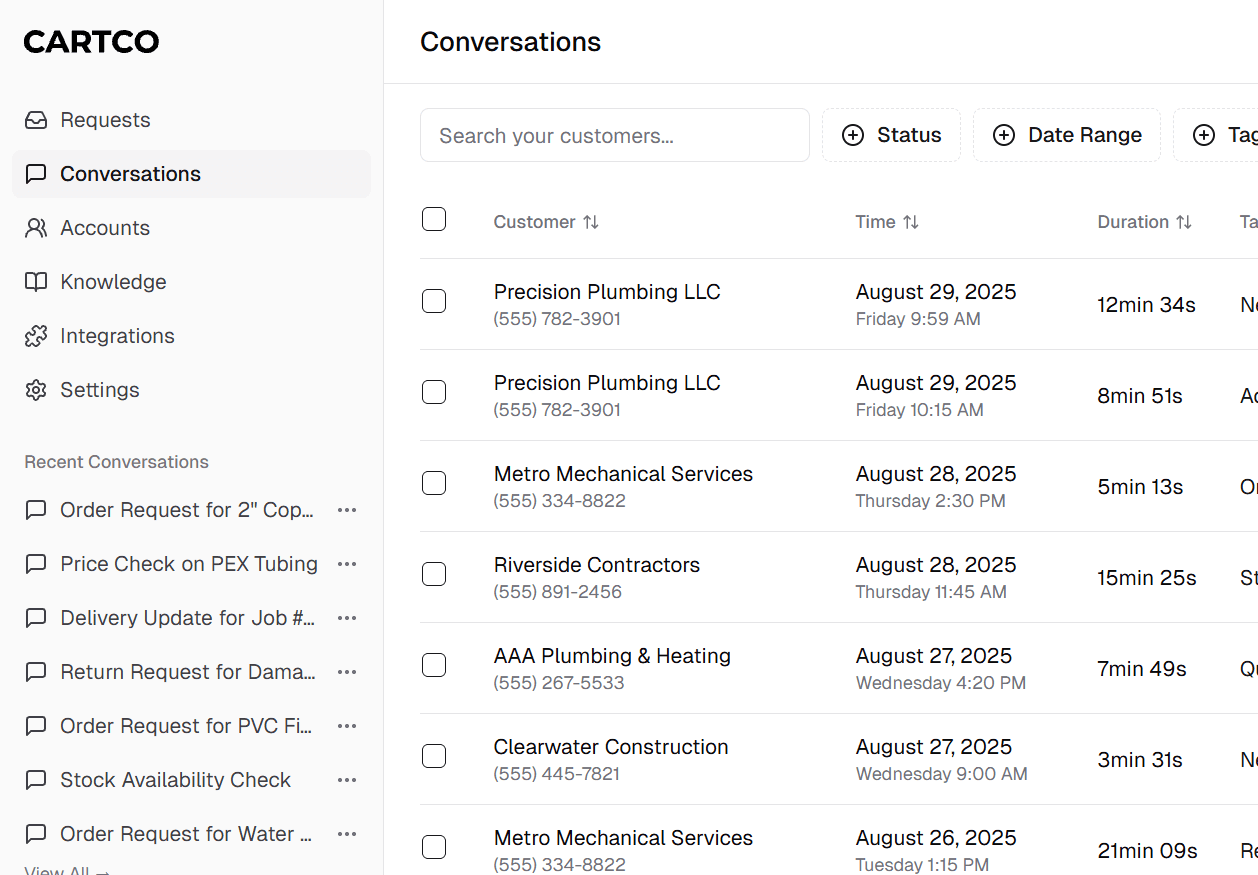The height and width of the screenshot is (875, 1258).
Task: Select the Clearwater Construction row checkbox
Action: tap(434, 756)
